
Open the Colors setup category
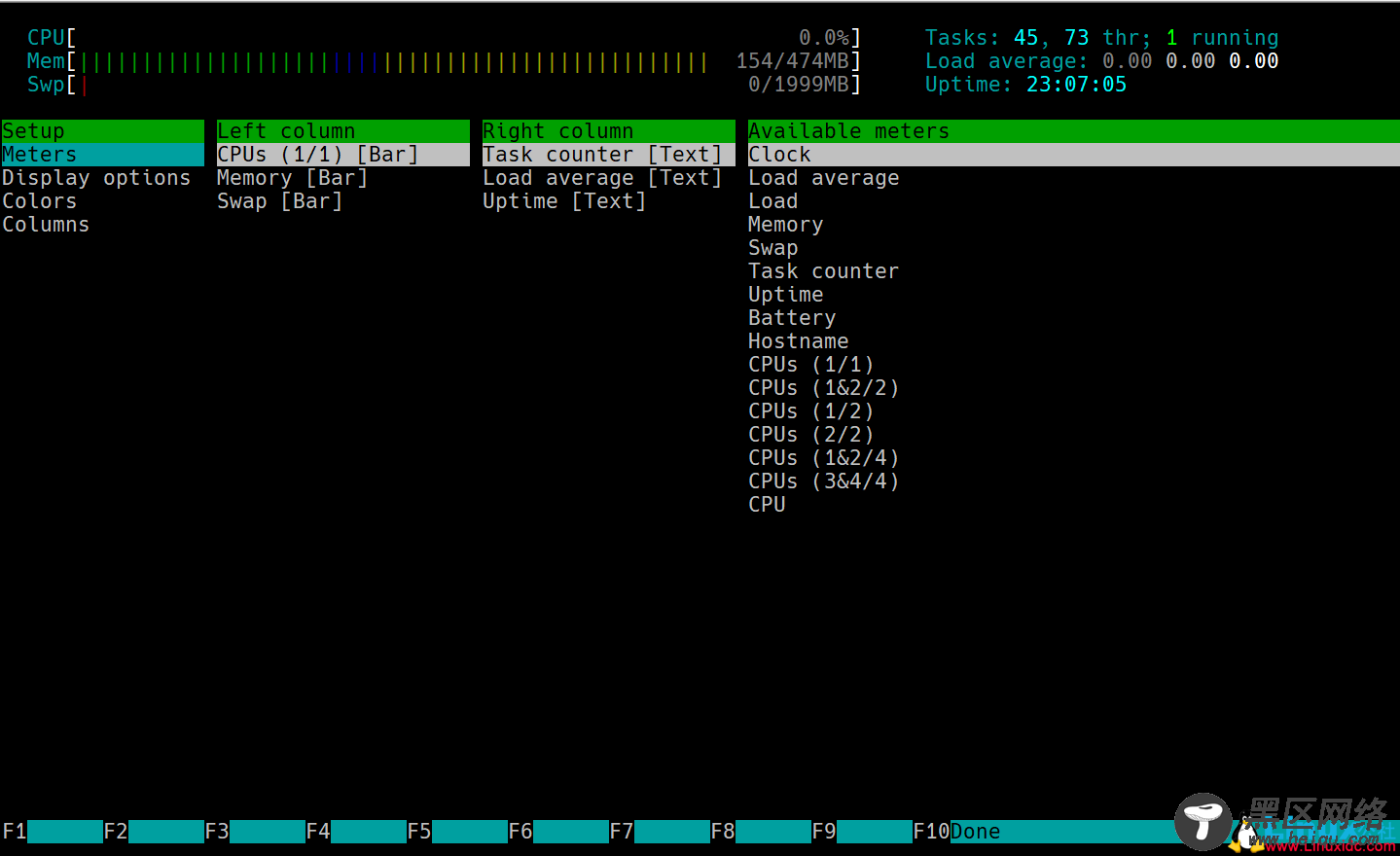coord(40,201)
